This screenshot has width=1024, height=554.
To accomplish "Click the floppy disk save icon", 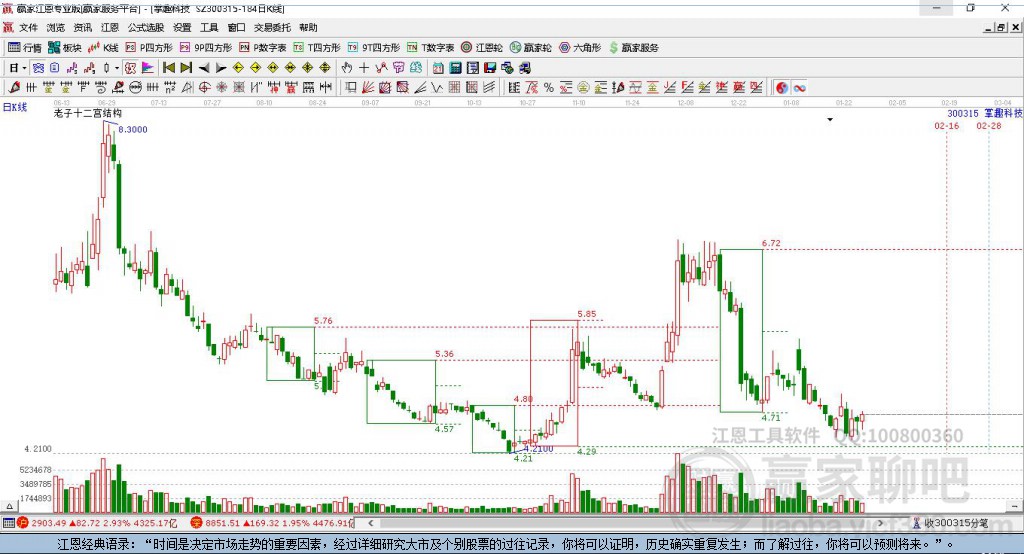I will point(490,68).
